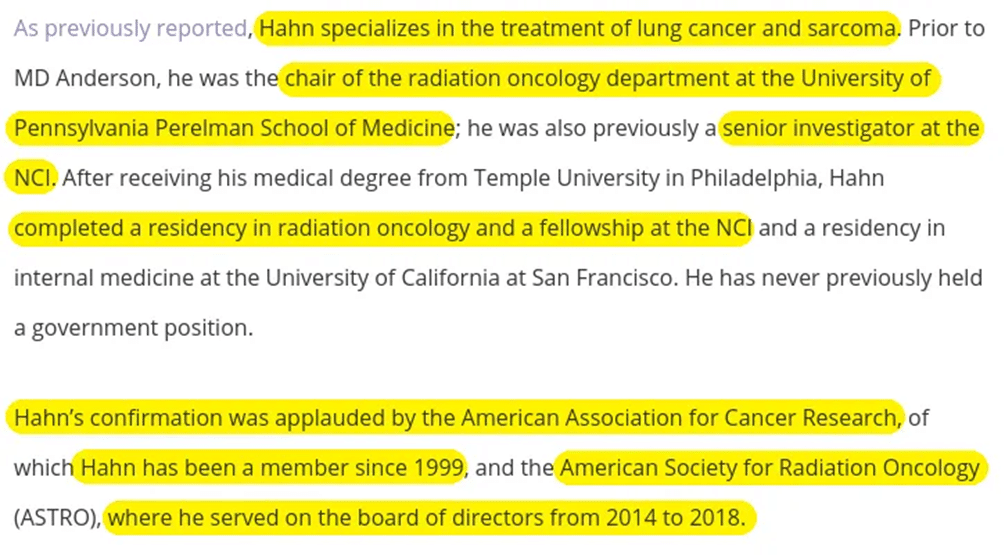Click highlighted "Hahn has been a member since 1999"
Screen dimensions: 1005x556
coord(270,468)
